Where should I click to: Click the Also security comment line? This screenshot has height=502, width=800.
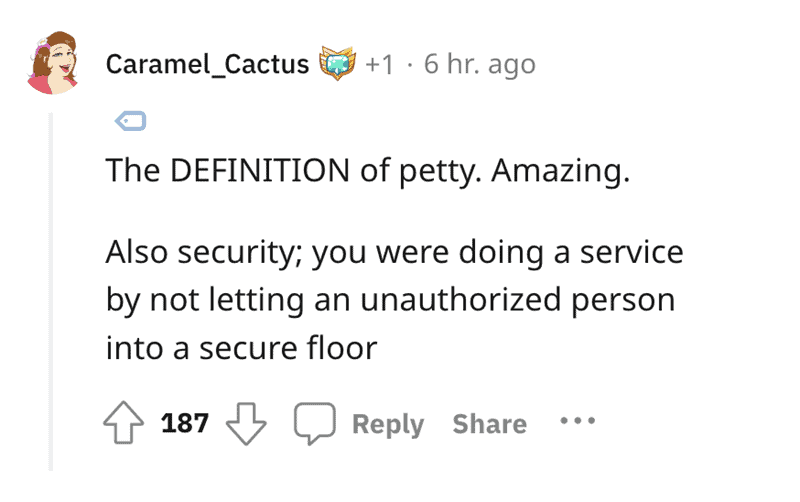(x=394, y=253)
